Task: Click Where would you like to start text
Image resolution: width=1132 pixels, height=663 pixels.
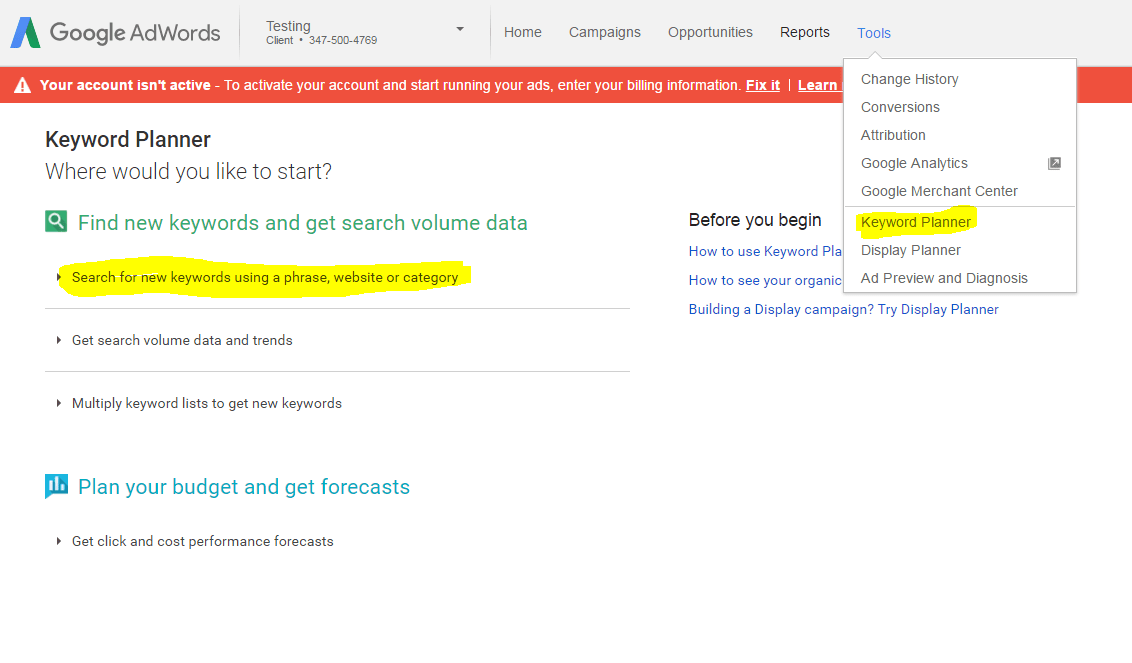Action: coord(188,172)
